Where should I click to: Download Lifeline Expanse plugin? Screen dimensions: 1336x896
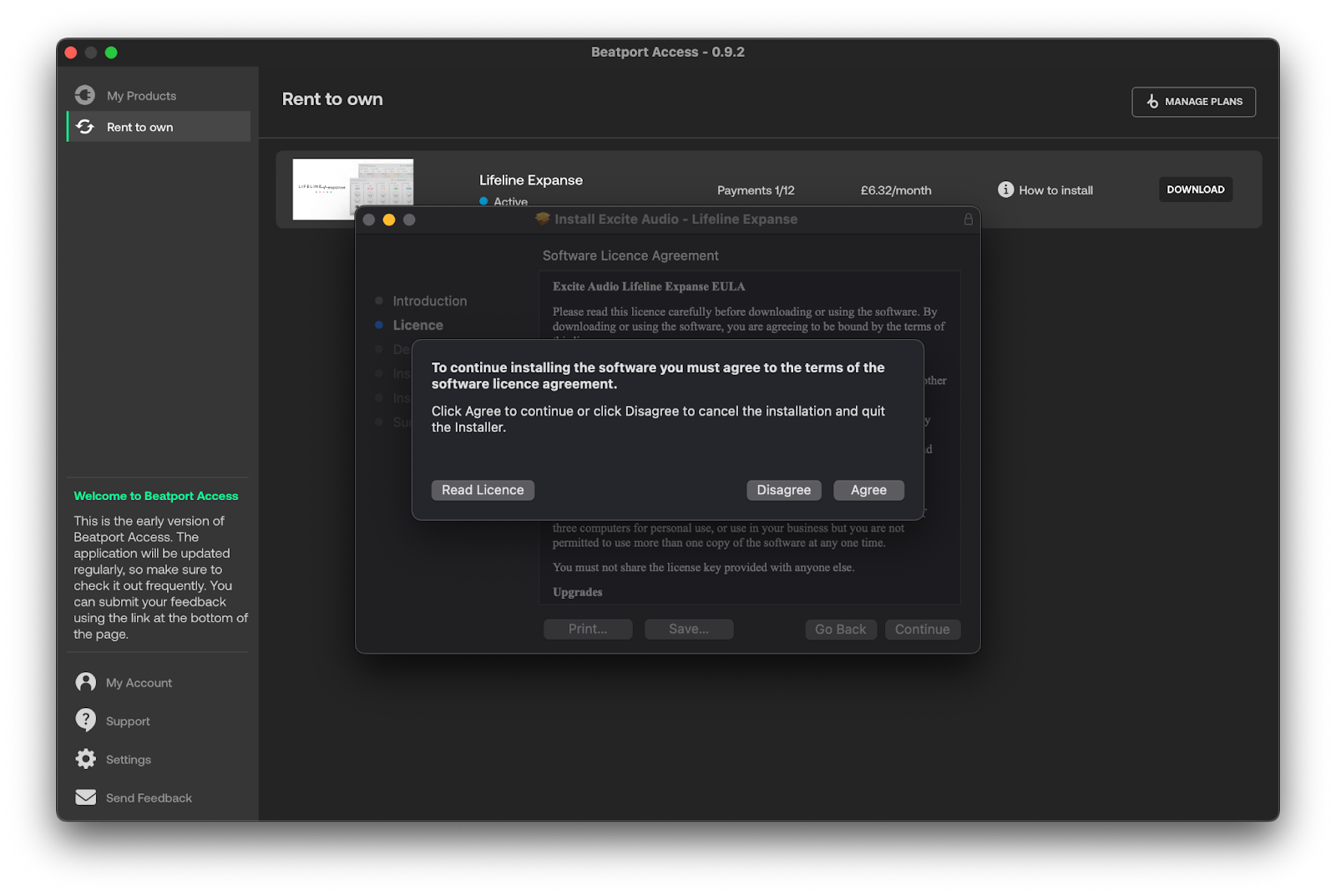[1195, 190]
